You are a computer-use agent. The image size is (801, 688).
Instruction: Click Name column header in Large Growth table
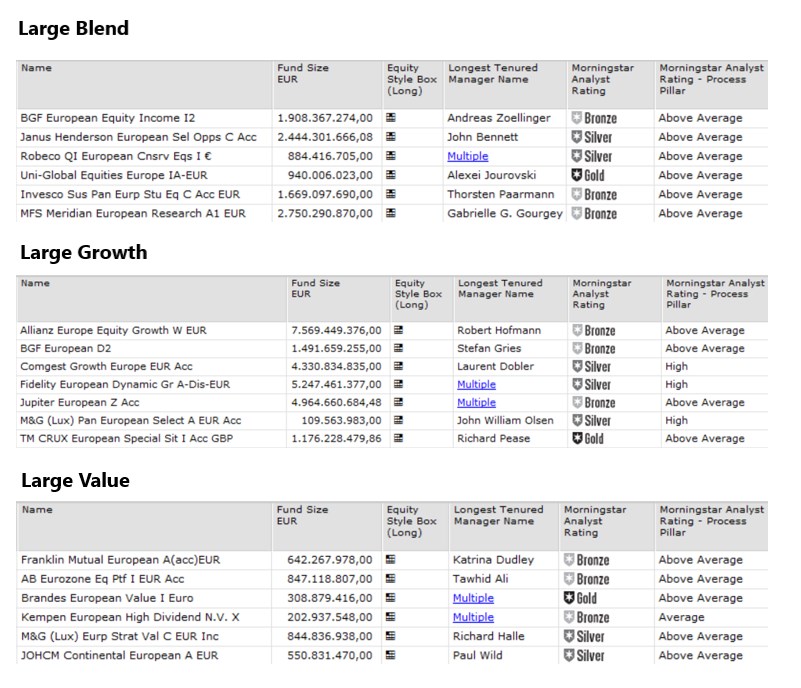pyautogui.click(x=34, y=283)
